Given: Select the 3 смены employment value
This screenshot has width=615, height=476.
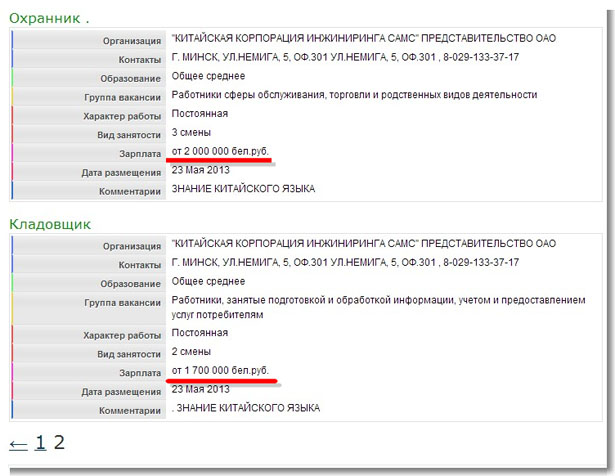Looking at the screenshot, I should click(x=192, y=132).
